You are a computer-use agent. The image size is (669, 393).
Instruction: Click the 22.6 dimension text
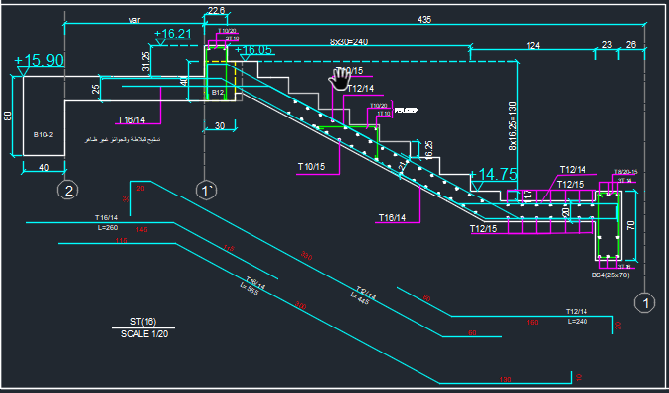tap(216, 10)
